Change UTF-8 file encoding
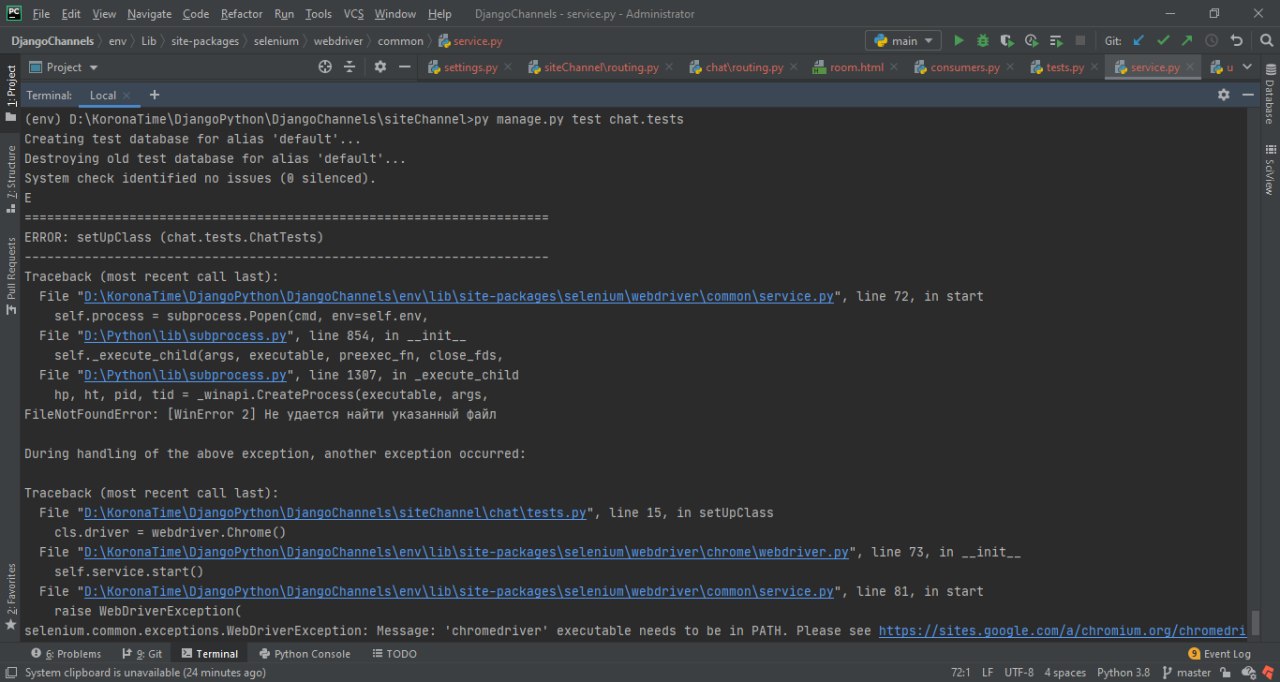The image size is (1280, 682). [1019, 672]
